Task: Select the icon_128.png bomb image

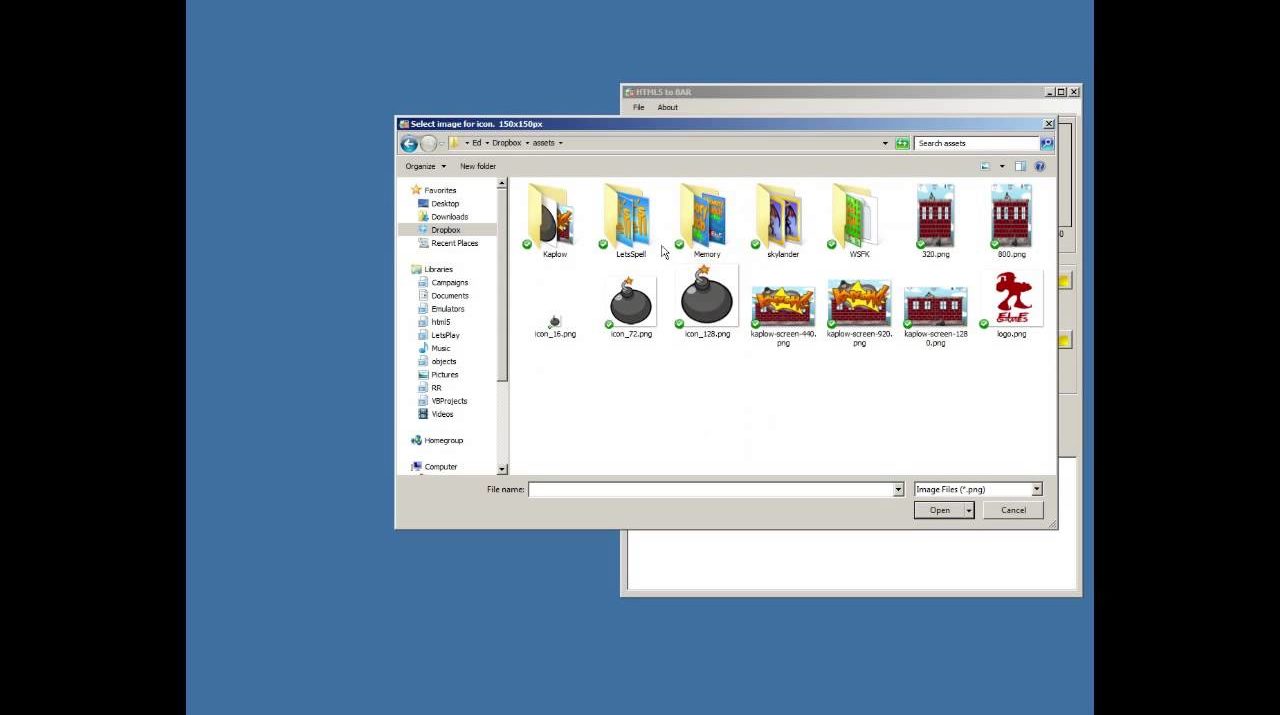Action: click(707, 303)
